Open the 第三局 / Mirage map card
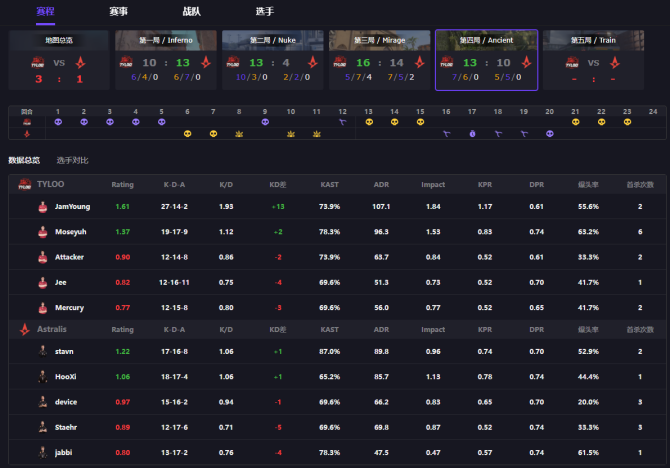This screenshot has height=468, width=670. pyautogui.click(x=379, y=60)
